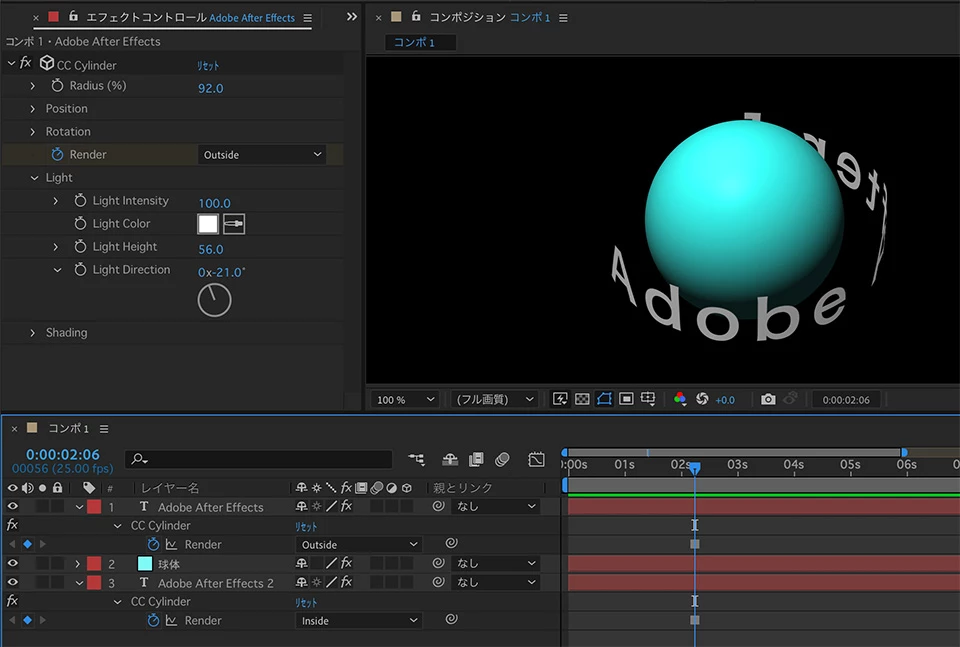Take a snapshot with the camera icon
The image size is (960, 647).
point(768,399)
